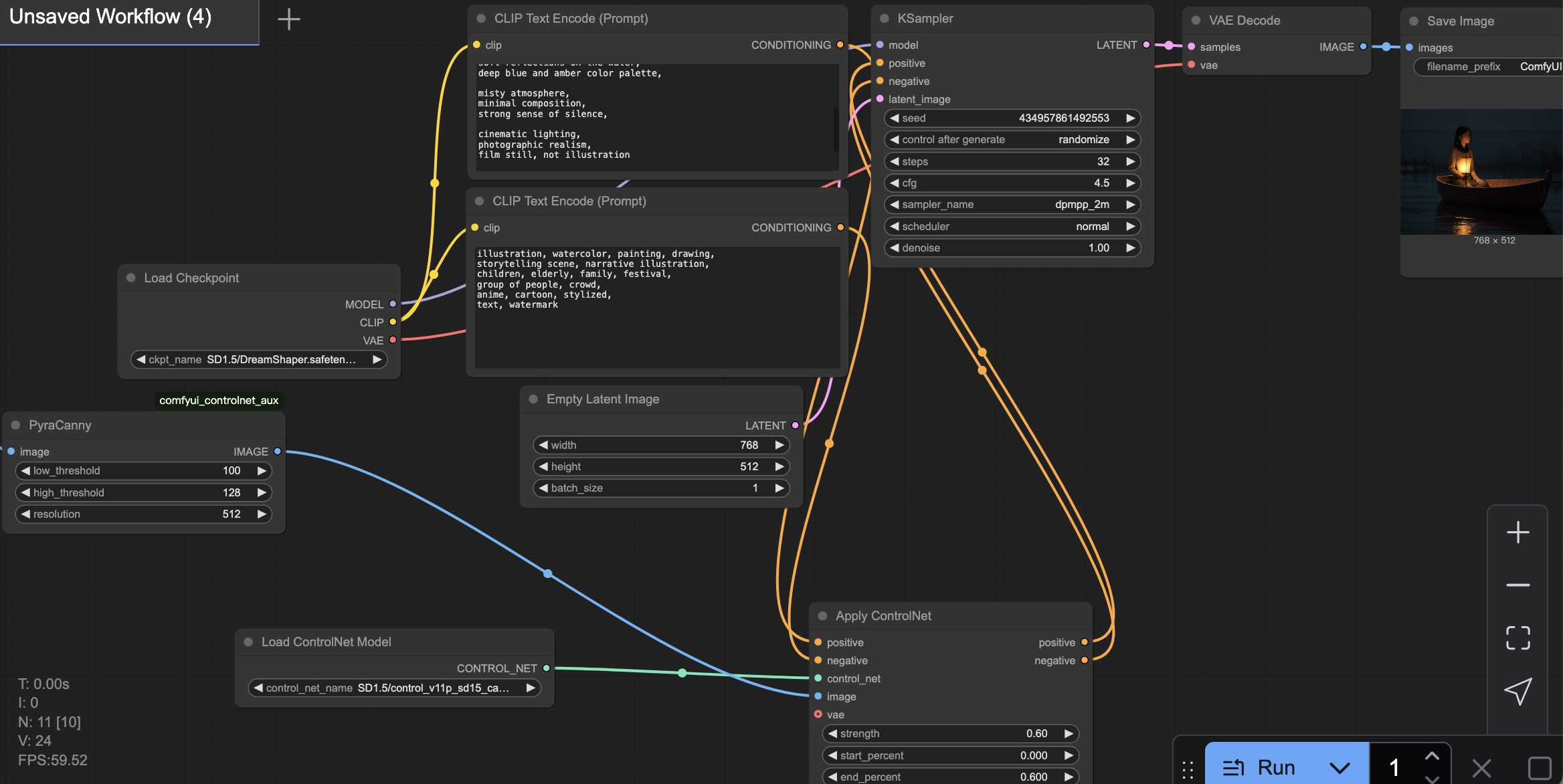
Task: Click the fit view frame icon
Action: pyautogui.click(x=1518, y=638)
